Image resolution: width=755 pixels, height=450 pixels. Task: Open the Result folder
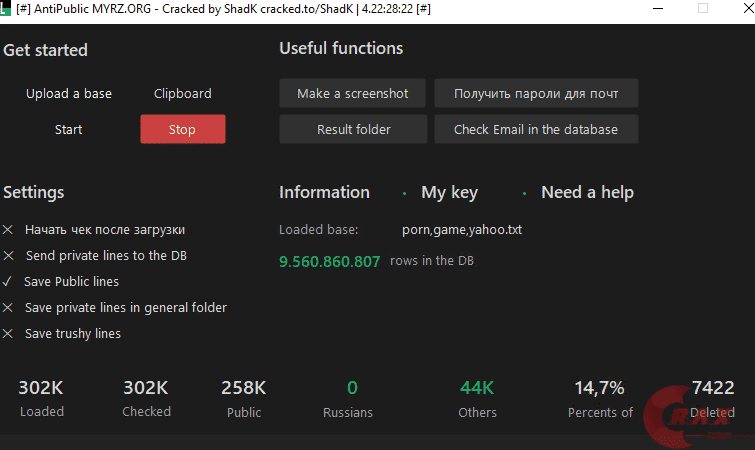(353, 130)
